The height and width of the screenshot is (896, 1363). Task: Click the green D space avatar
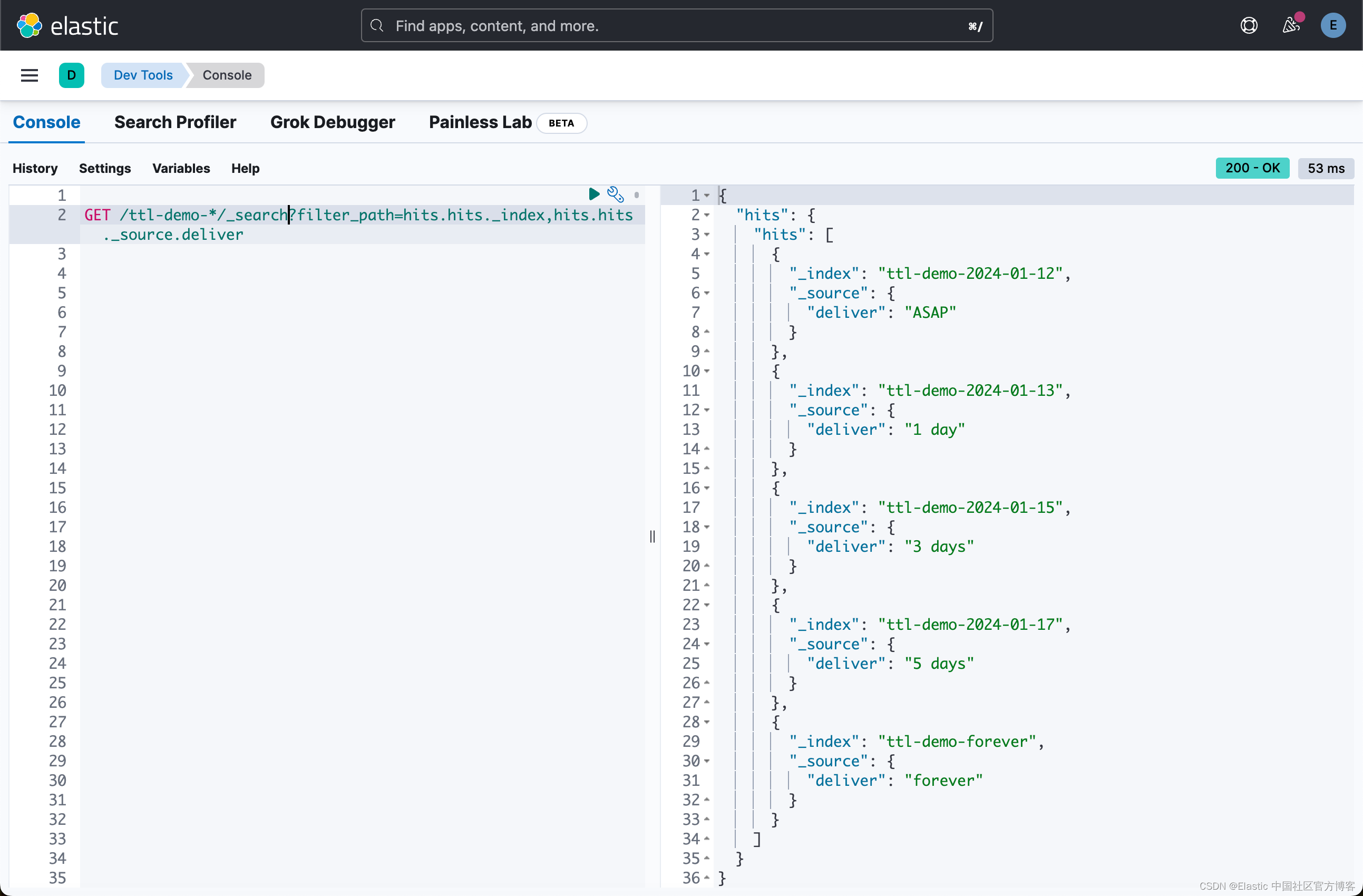pyautogui.click(x=72, y=75)
